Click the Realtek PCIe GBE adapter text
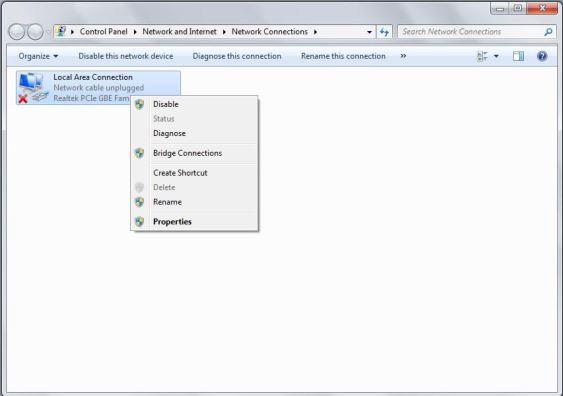This screenshot has height=396, width=563. point(91,98)
